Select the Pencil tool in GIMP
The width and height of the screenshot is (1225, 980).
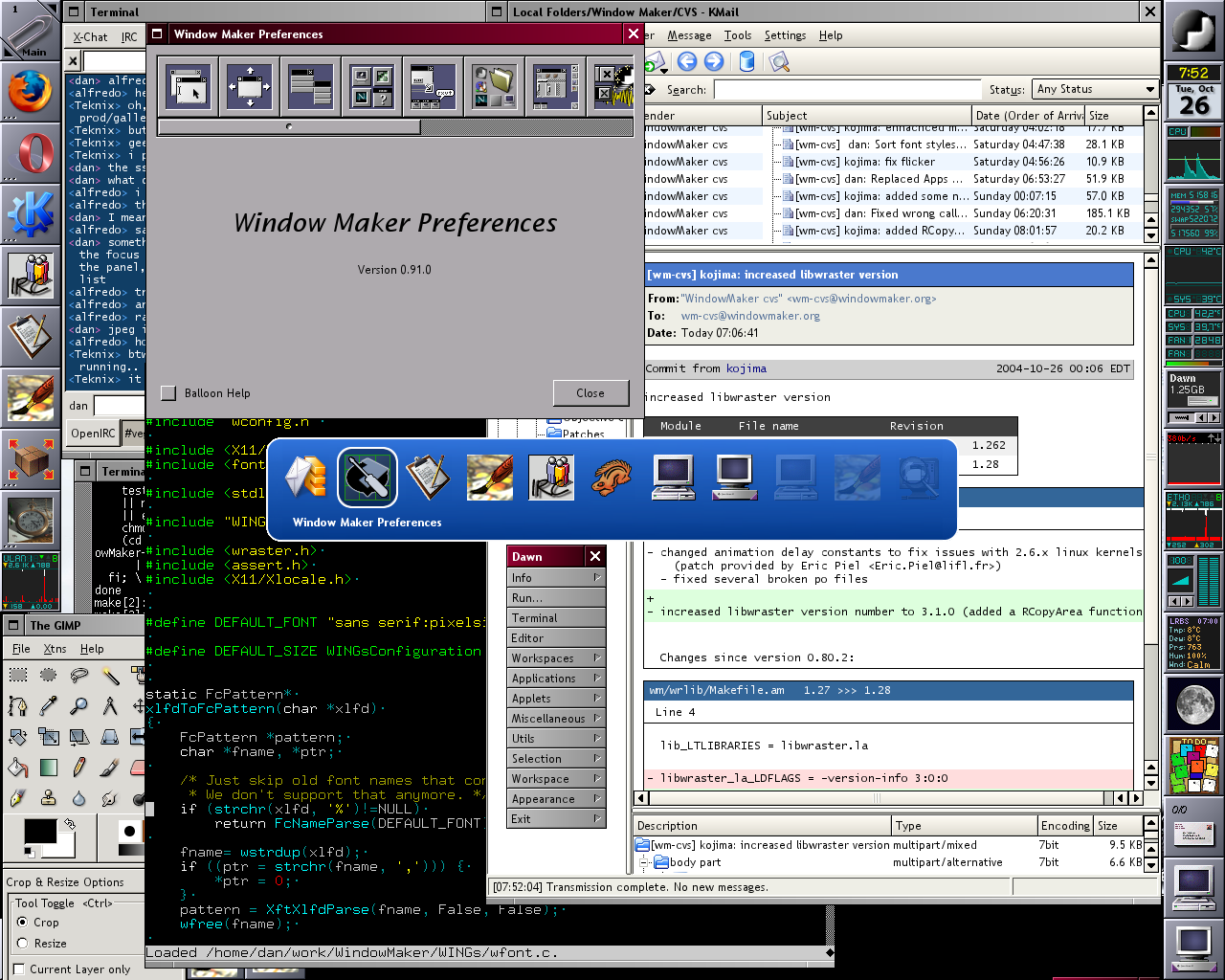(79, 768)
